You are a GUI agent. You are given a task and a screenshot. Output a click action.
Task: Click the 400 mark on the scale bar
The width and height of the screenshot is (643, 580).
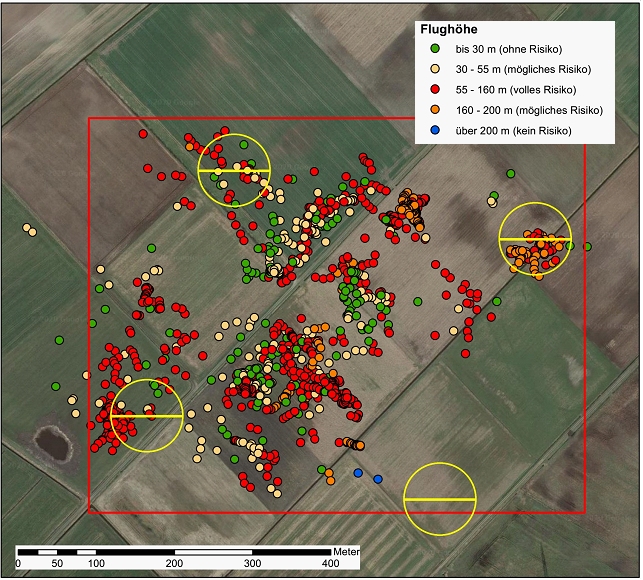(x=331, y=564)
